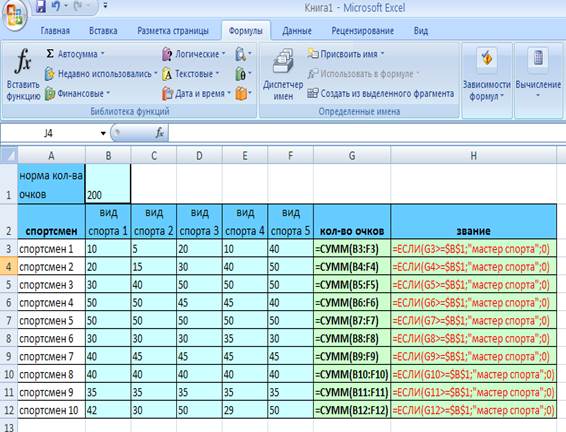Select cell with =СУММ(B7:F7)
Viewport: 566px width, 432px height.
(352, 320)
